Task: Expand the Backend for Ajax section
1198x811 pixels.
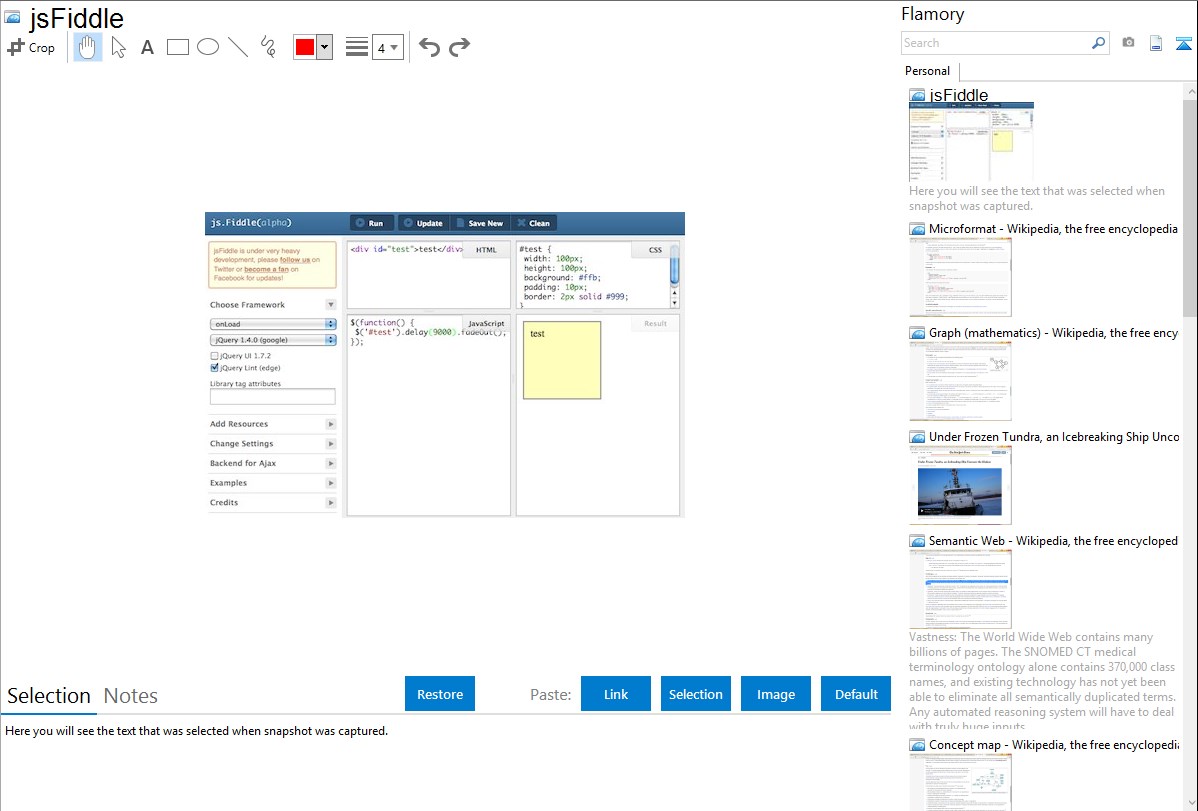Action: [331, 463]
